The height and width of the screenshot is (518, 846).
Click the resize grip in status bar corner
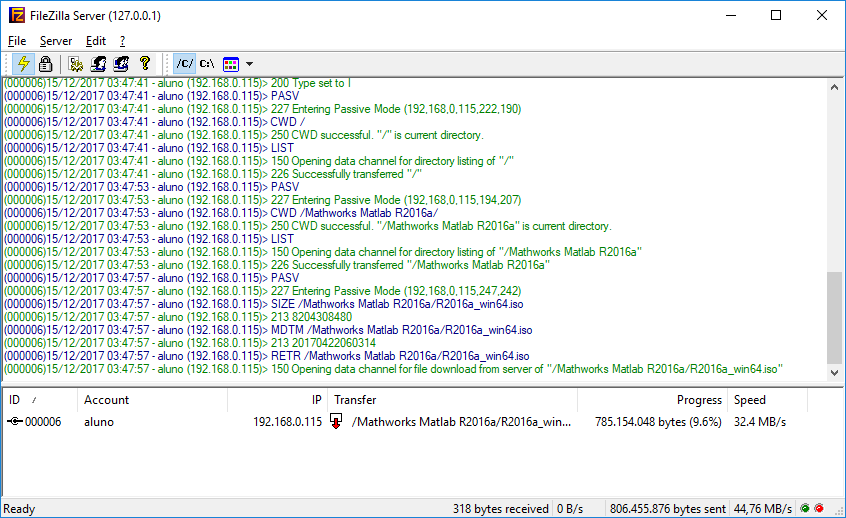(838, 510)
